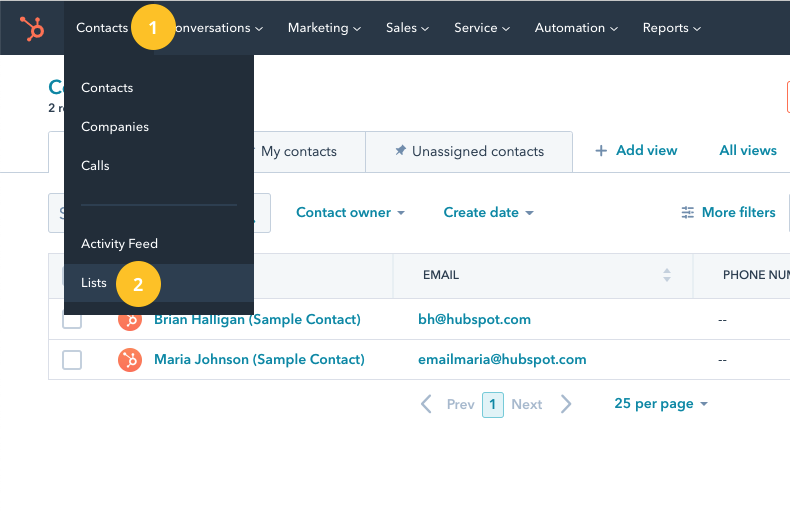Select page 1 in pagination
Screen dimensions: 790x512
(x=492, y=404)
